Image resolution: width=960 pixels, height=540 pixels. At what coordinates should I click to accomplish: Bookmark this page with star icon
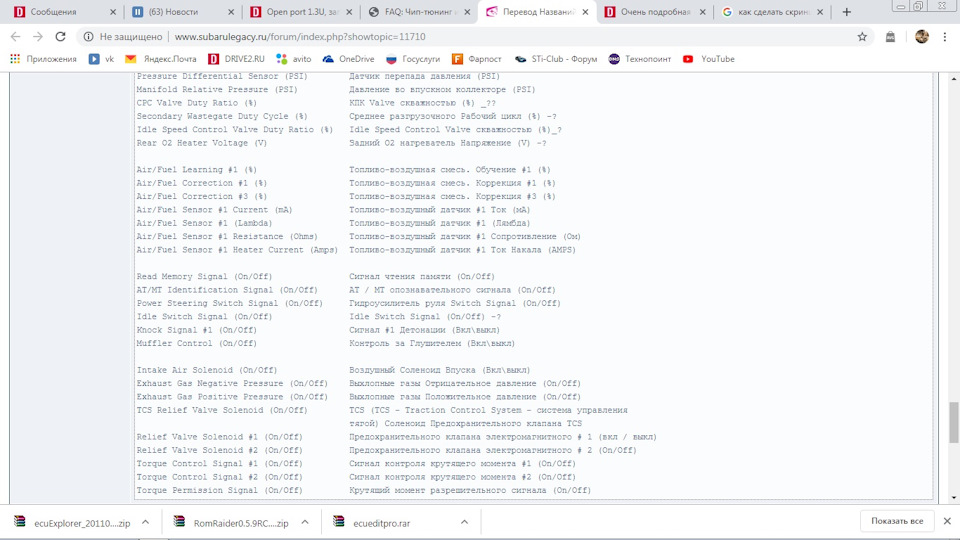point(862,37)
